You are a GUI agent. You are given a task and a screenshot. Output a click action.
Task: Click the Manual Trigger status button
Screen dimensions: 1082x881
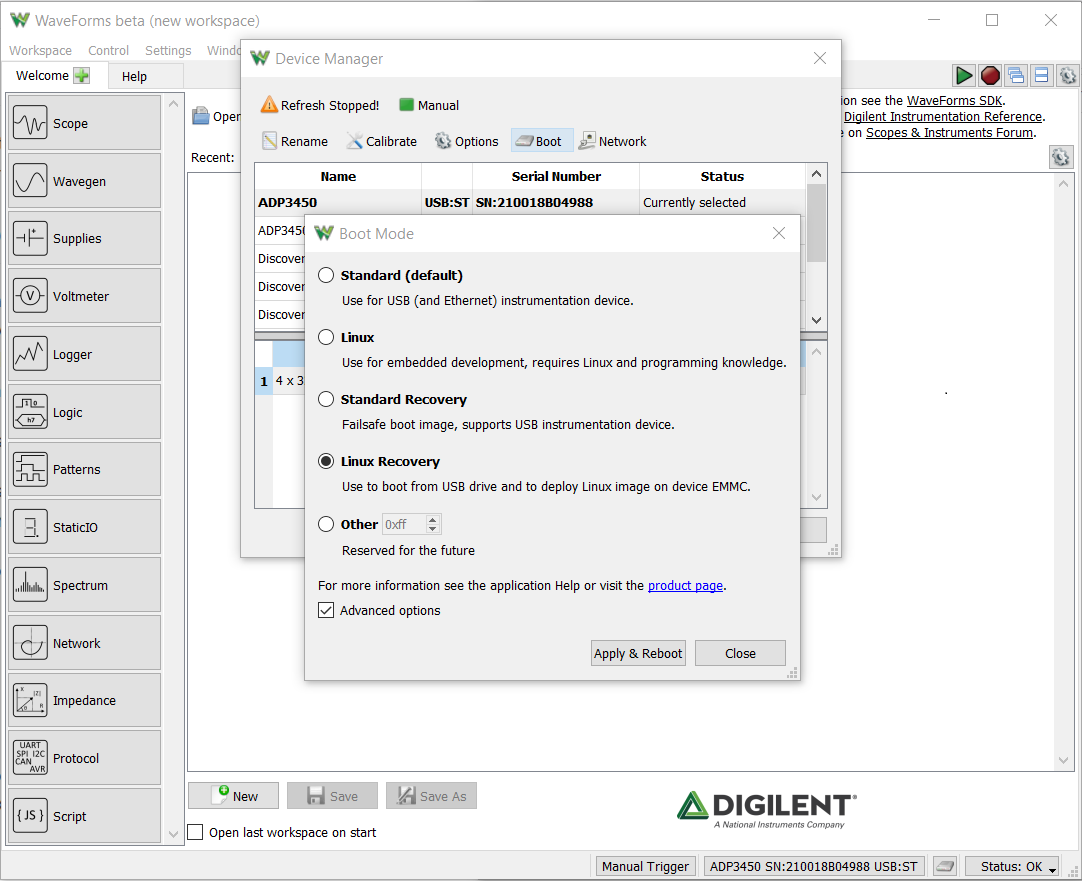coord(645,867)
